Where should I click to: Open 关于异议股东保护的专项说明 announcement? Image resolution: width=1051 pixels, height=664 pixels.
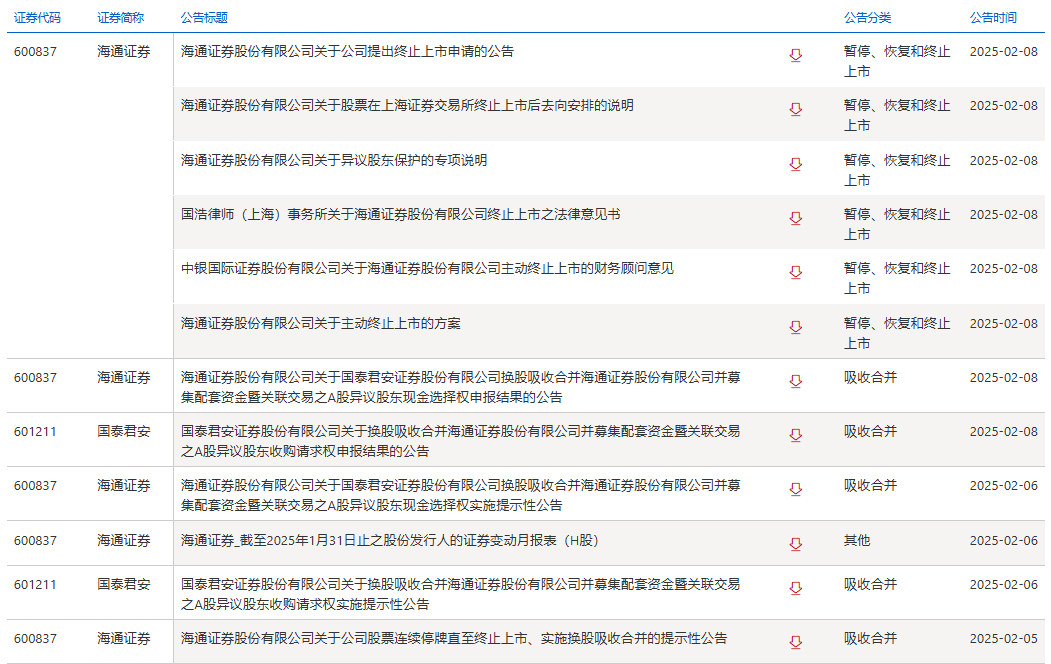334,160
